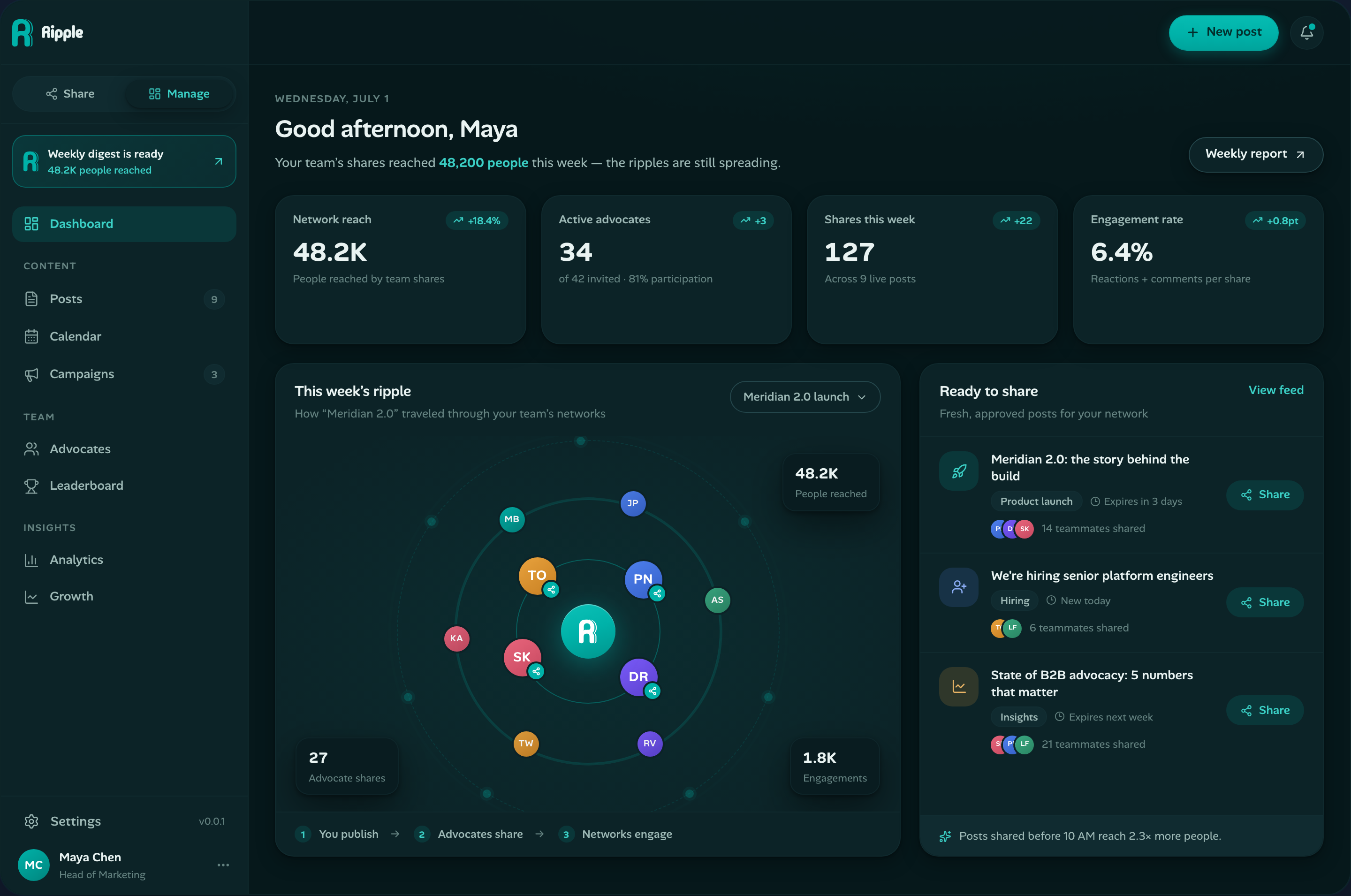Click the Leaderboard trophy icon
Screen dimensions: 1351x896
point(31,486)
